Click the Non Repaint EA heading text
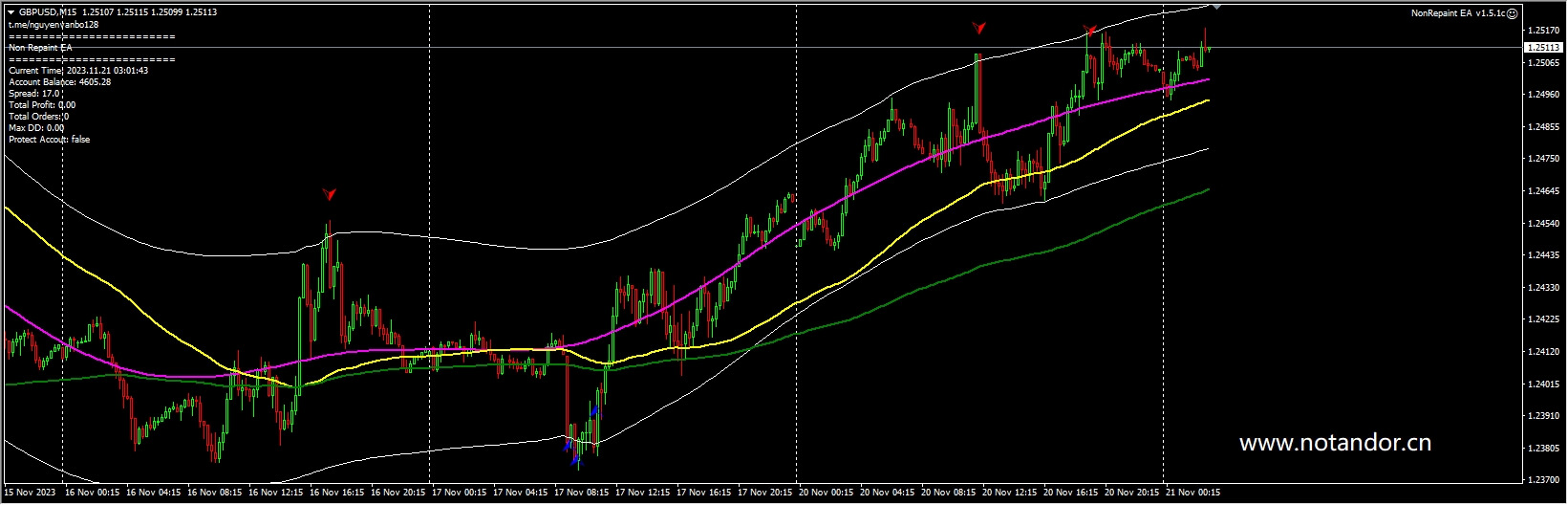1568x505 pixels. click(40, 48)
